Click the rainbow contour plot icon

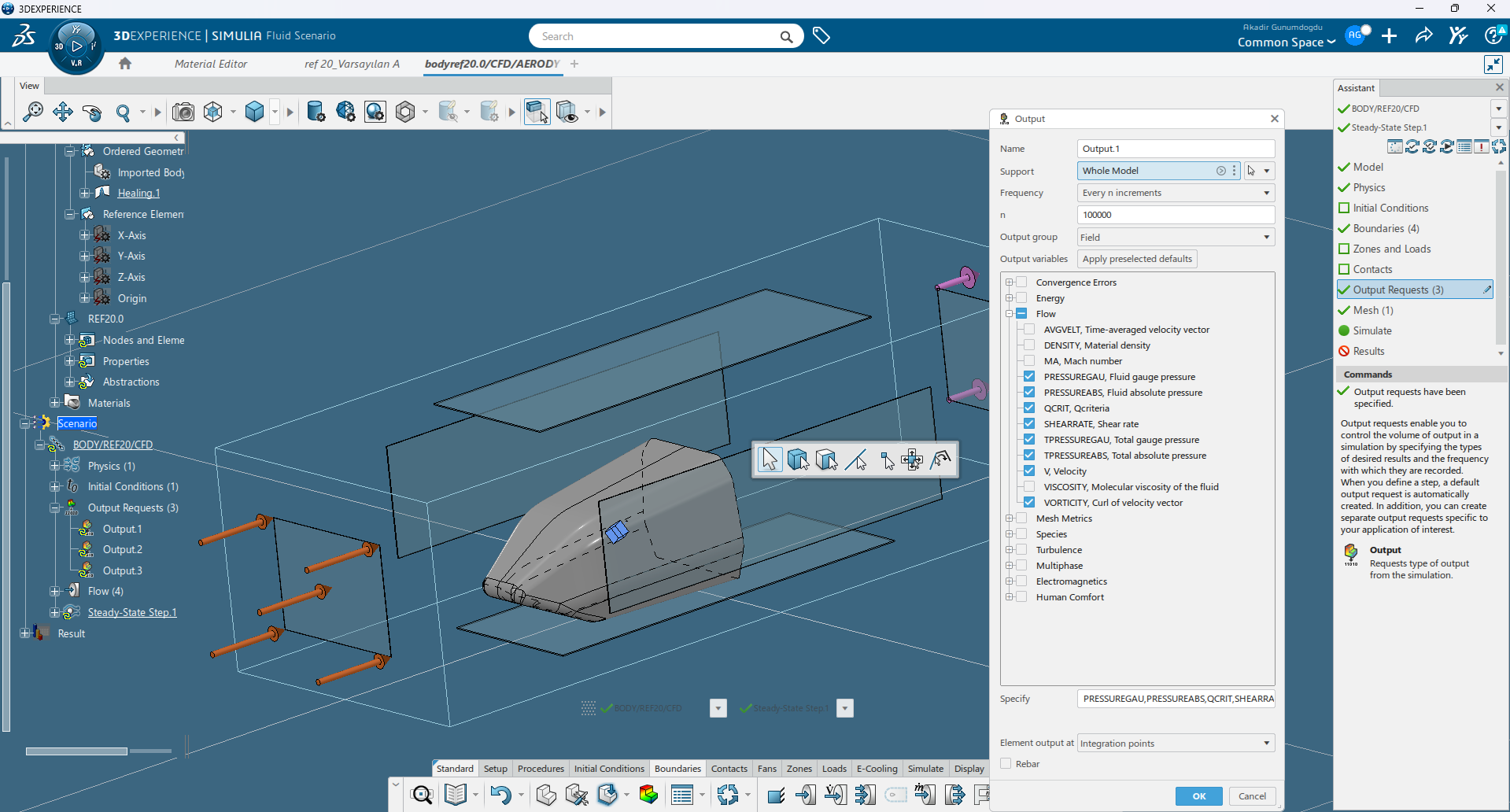pos(648,795)
